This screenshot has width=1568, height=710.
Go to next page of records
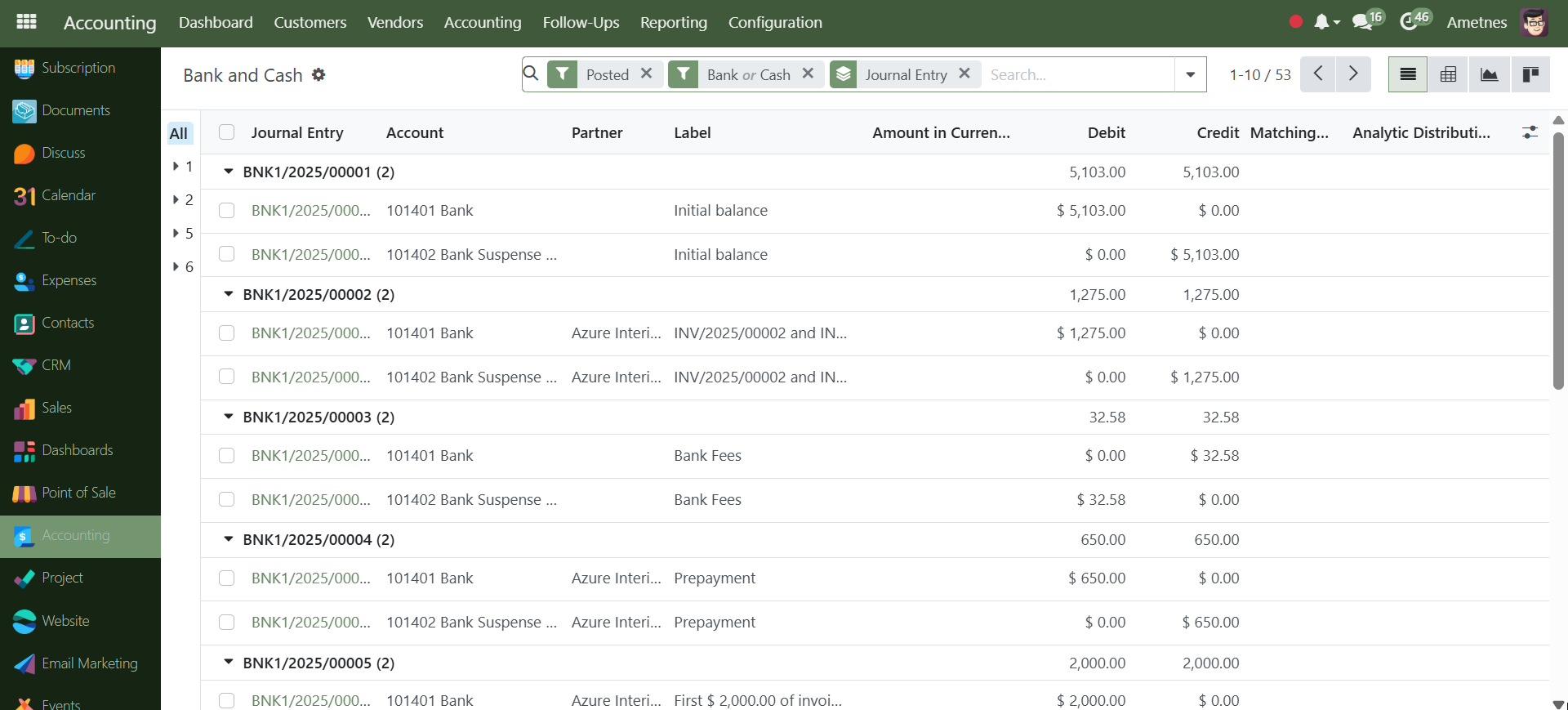(1353, 74)
